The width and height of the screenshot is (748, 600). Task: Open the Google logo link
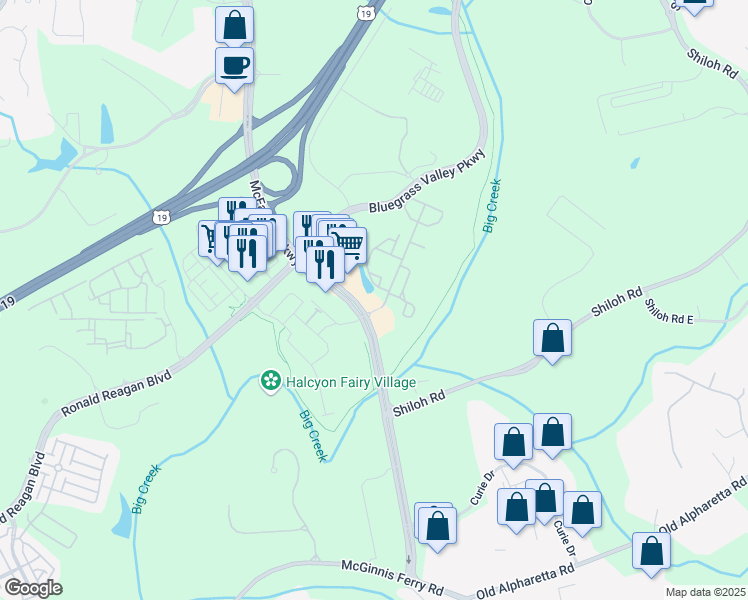pyautogui.click(x=33, y=588)
